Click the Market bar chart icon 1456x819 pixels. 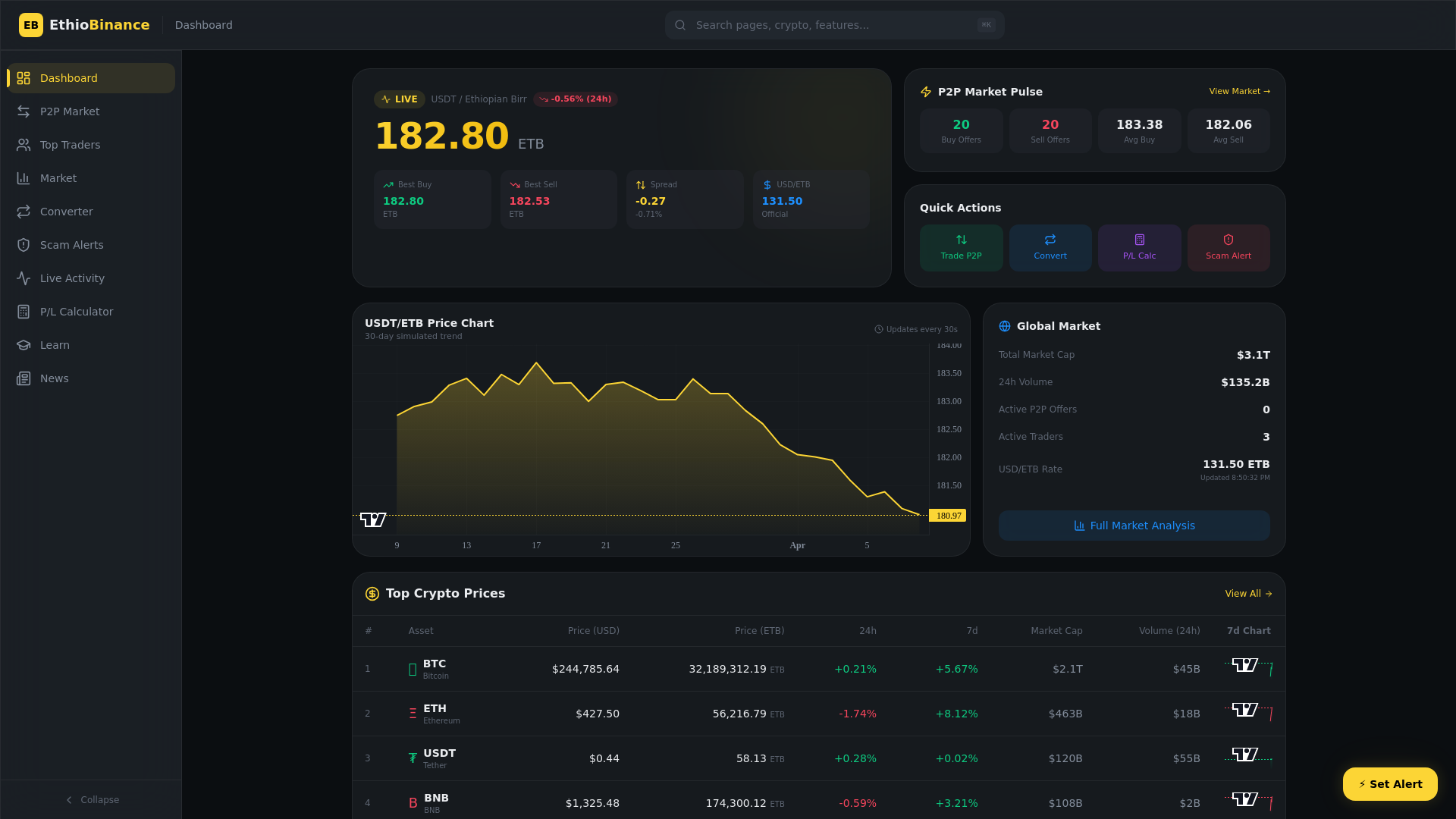click(24, 178)
